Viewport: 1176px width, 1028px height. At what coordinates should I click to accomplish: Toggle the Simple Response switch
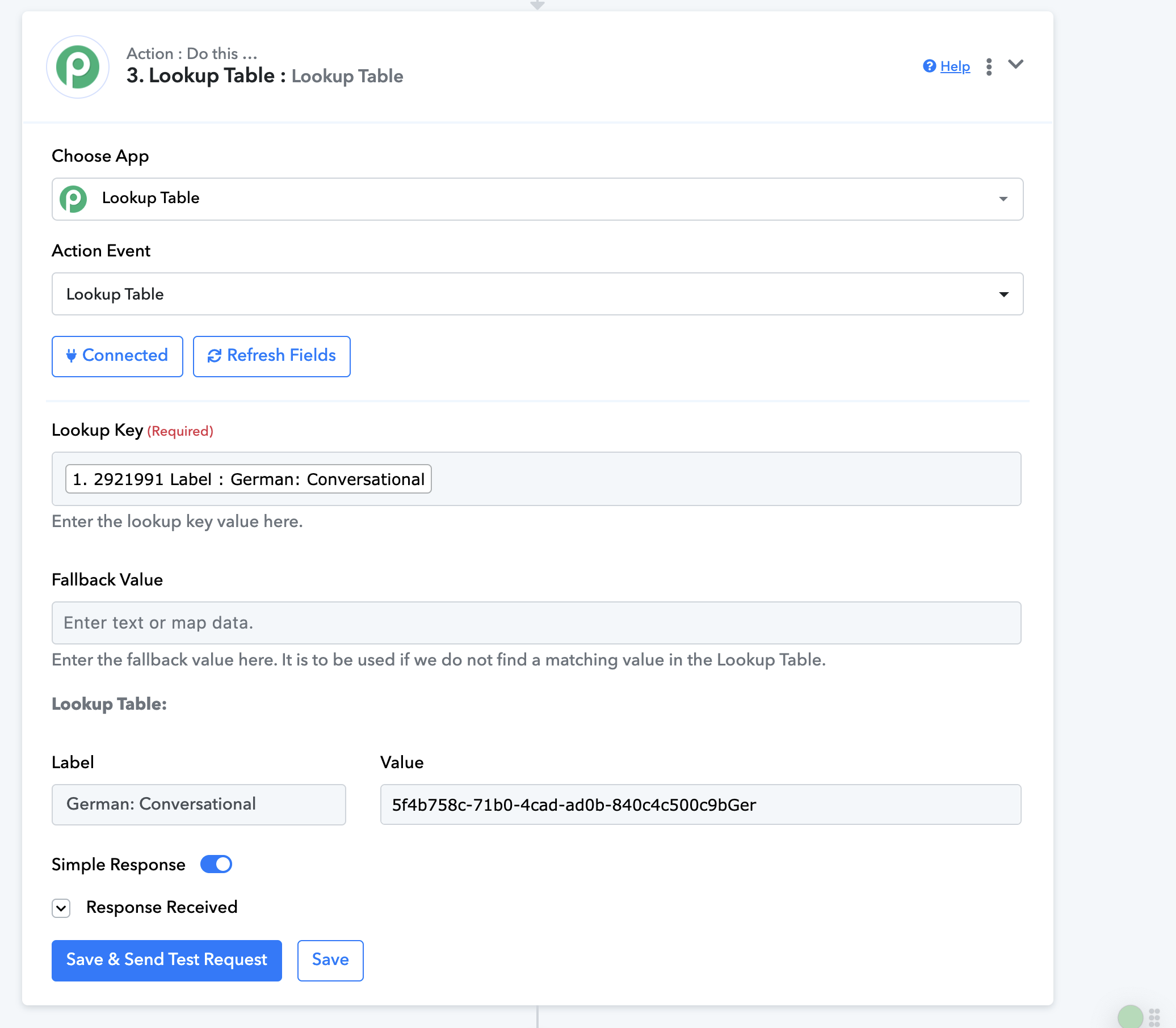[216, 864]
